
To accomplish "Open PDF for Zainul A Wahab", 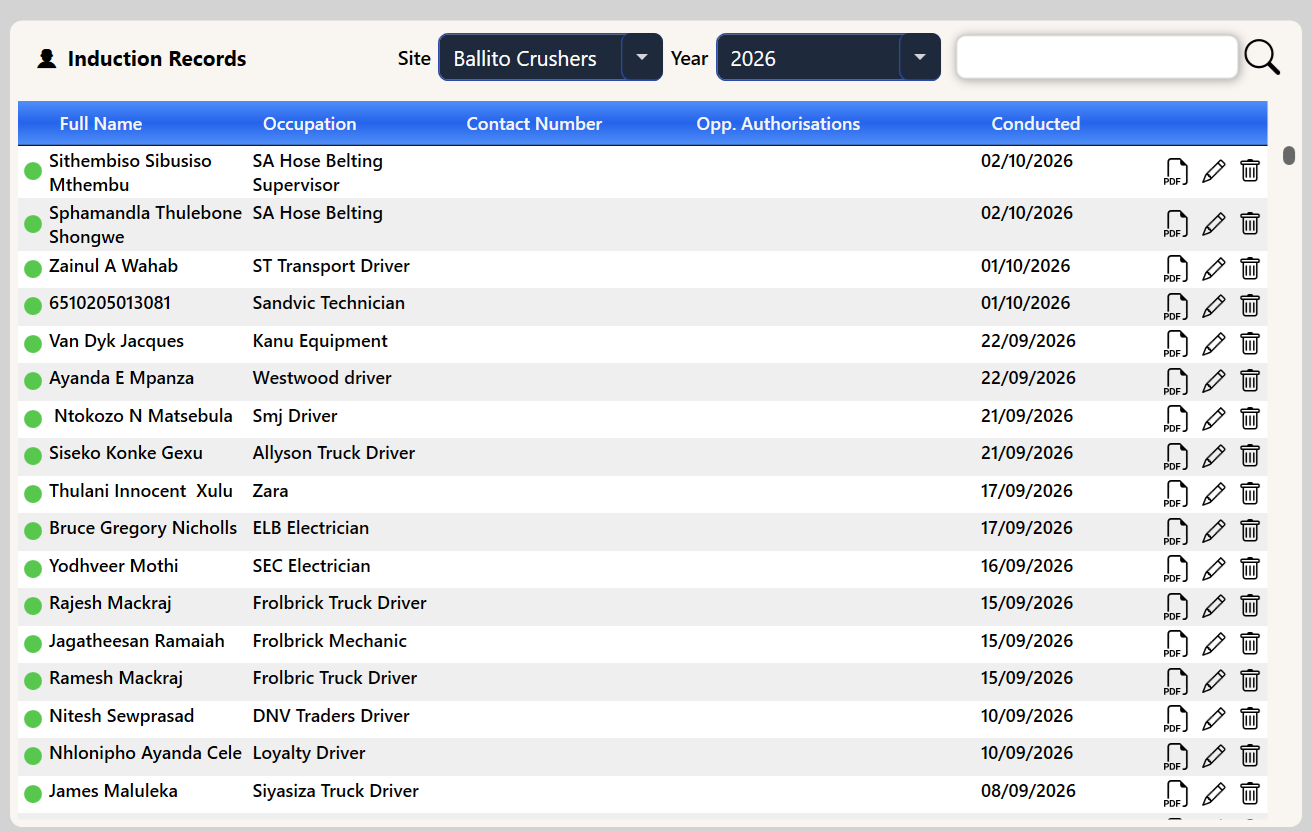I will point(1176,270).
